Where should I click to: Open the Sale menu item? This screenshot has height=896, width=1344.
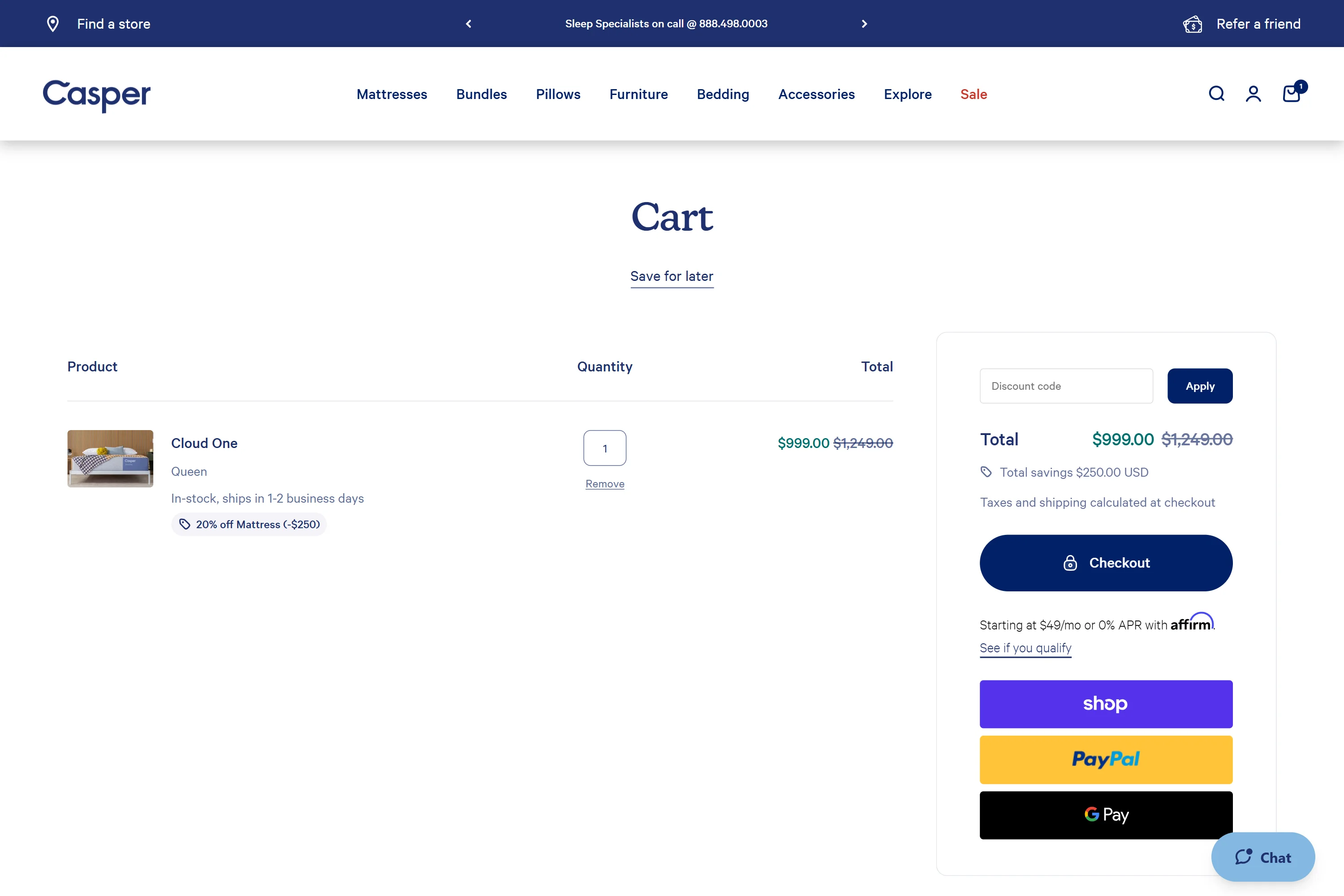coord(973,94)
